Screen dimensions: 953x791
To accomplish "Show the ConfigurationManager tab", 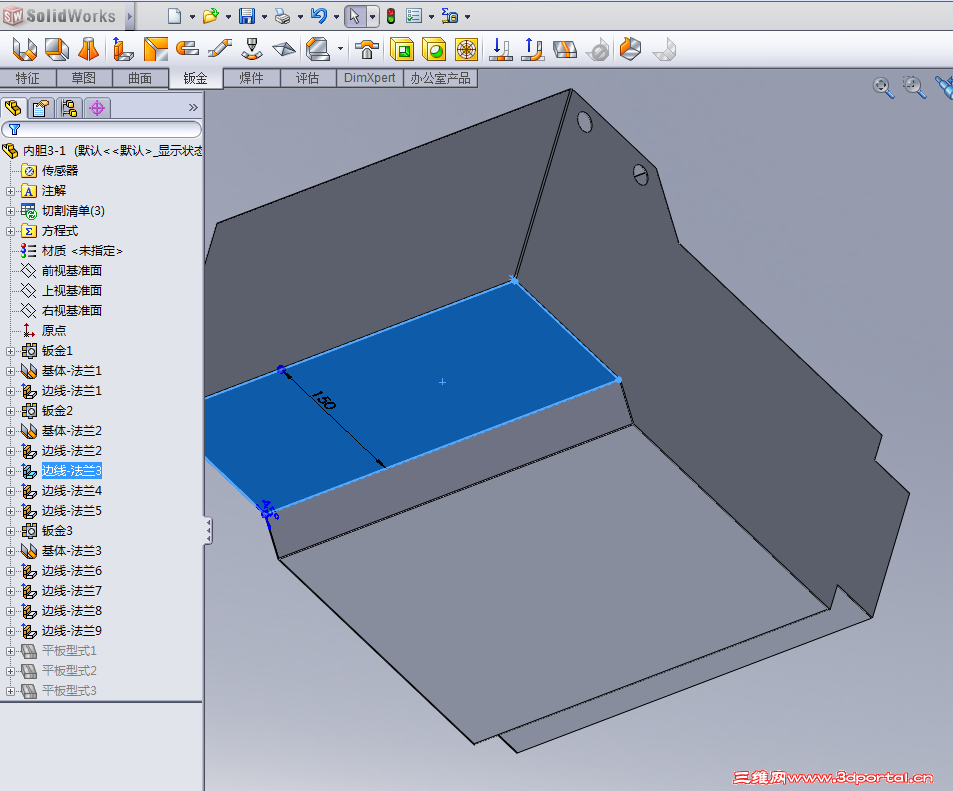I will [69, 108].
